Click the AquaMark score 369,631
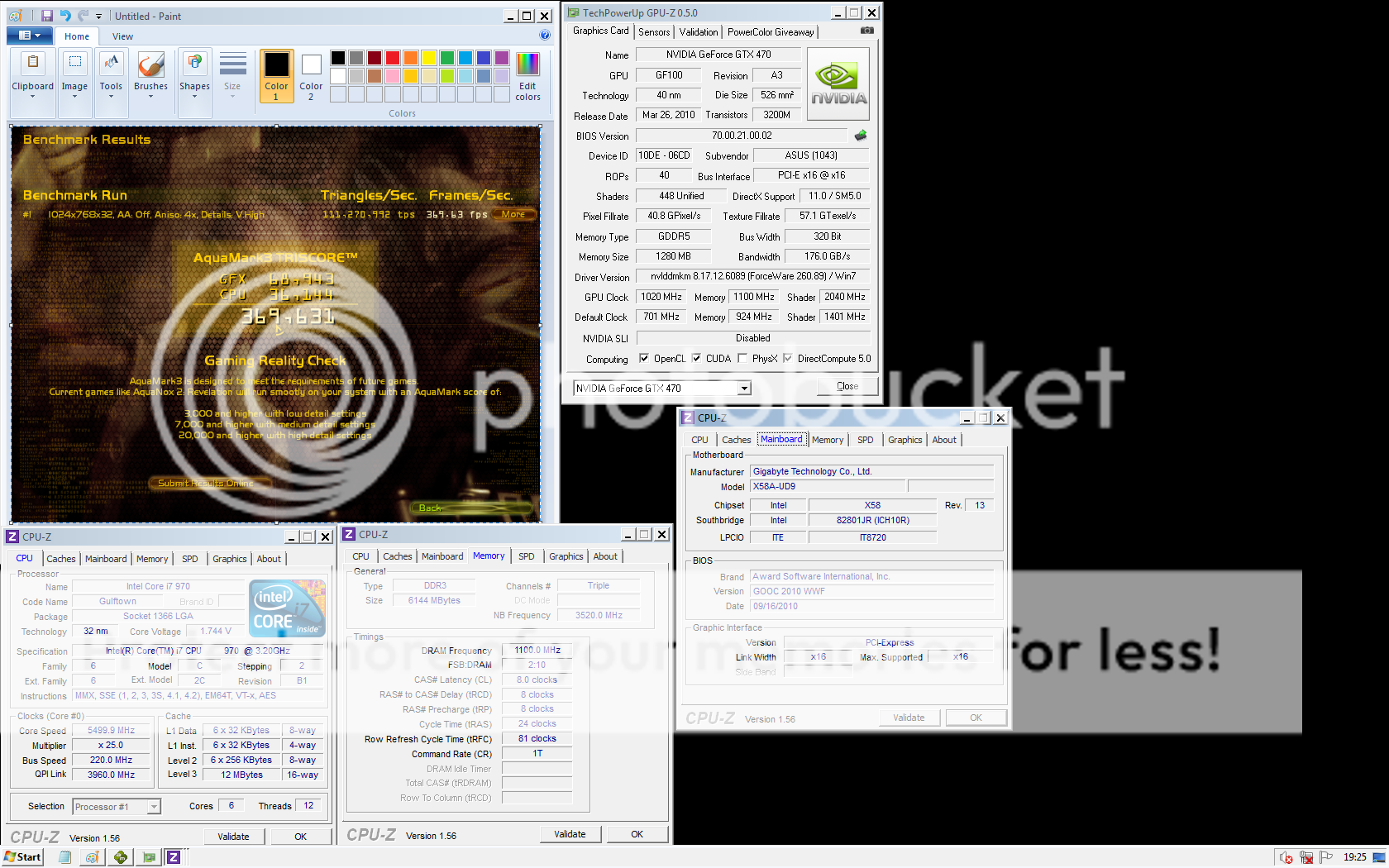Image resolution: width=1389 pixels, height=868 pixels. (x=288, y=317)
